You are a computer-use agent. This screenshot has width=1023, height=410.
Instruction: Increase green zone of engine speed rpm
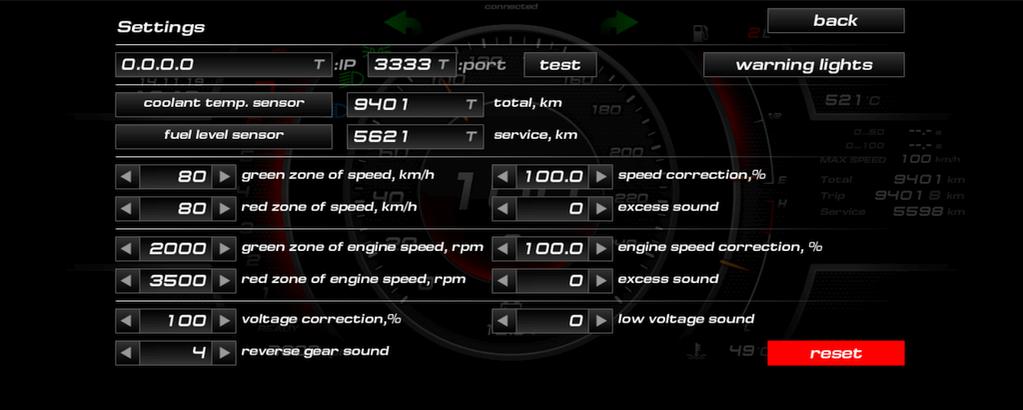224,248
